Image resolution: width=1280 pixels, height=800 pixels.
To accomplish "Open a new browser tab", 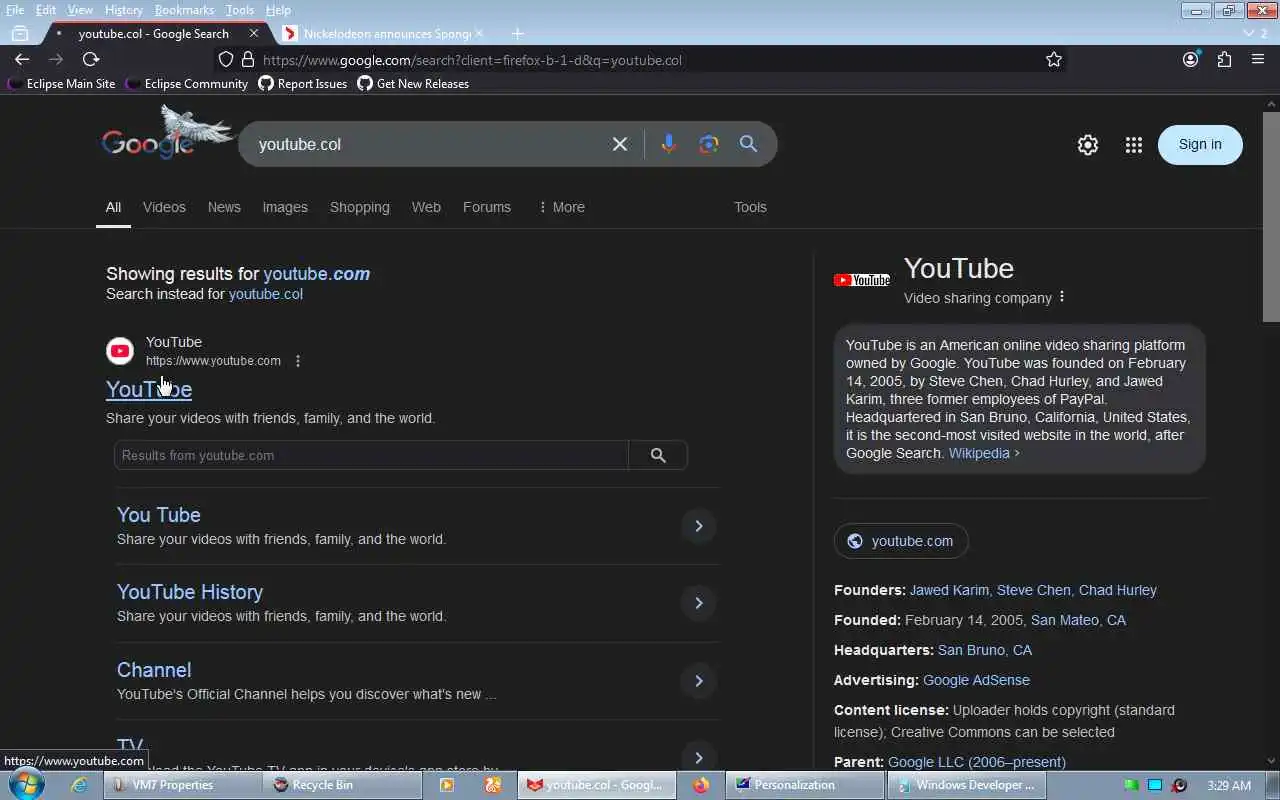I will (517, 33).
